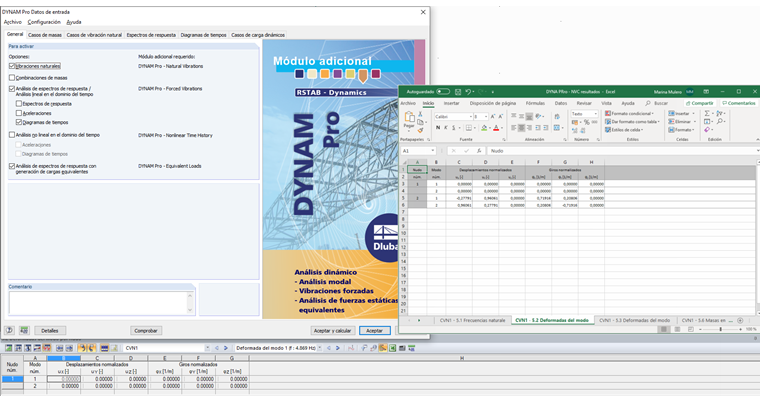Click the red font color A icon
Viewport: 760px width, 403px height.
496,128
